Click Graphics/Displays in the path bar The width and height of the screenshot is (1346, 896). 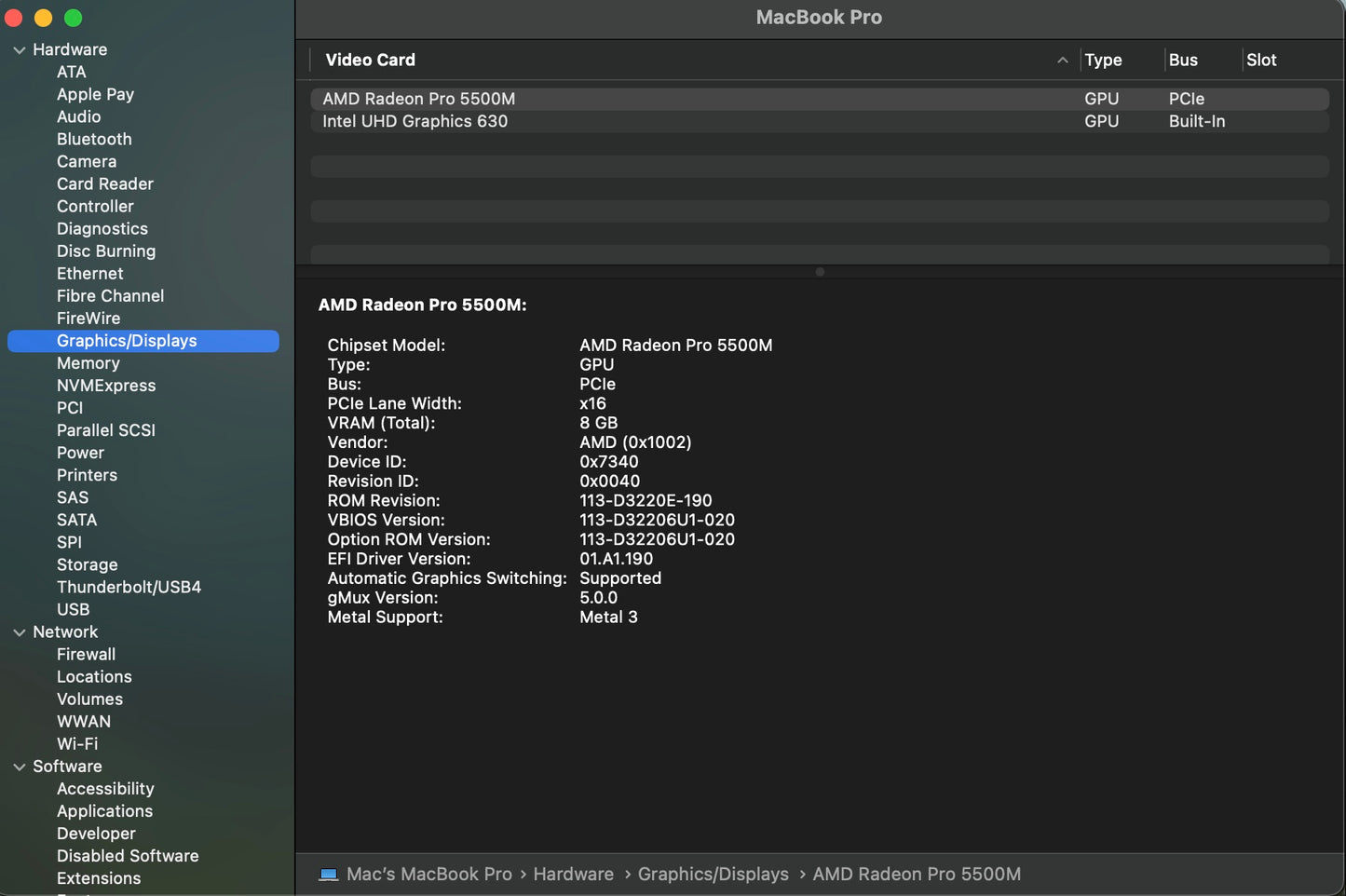click(x=713, y=875)
